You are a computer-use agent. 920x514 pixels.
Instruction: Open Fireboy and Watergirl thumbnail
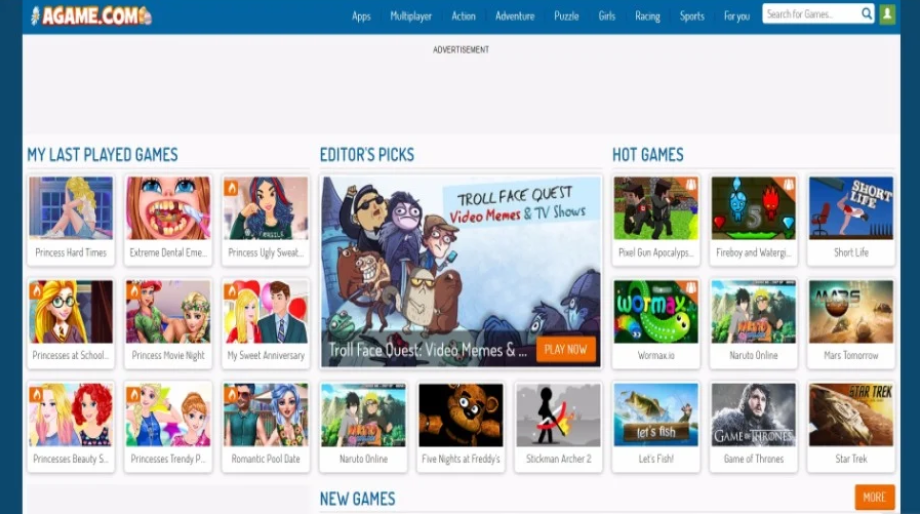[x=753, y=208]
